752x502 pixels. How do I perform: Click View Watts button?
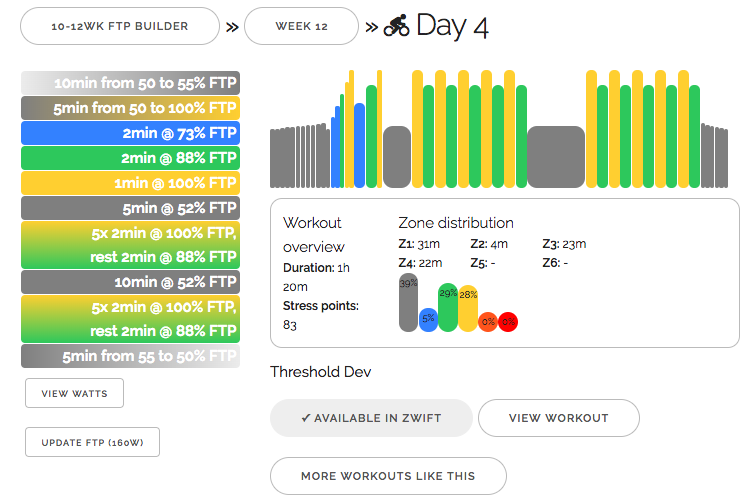(x=74, y=393)
